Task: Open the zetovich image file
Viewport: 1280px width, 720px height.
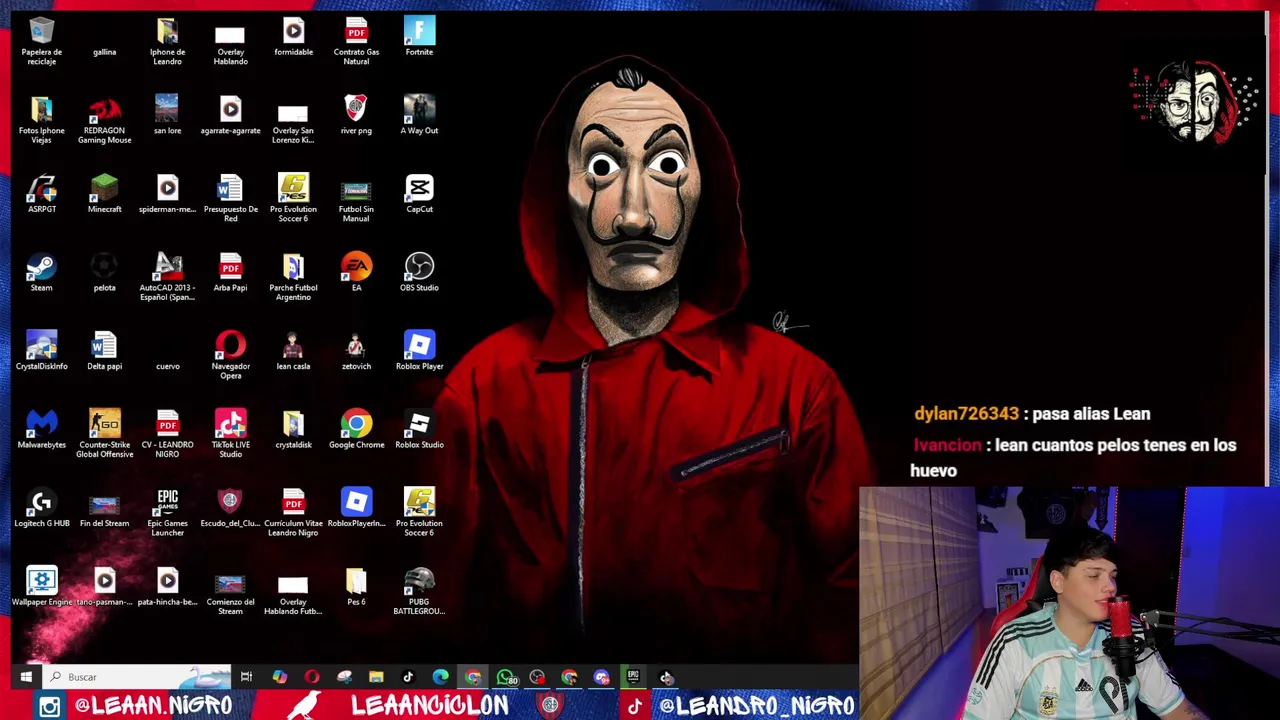Action: coord(356,350)
